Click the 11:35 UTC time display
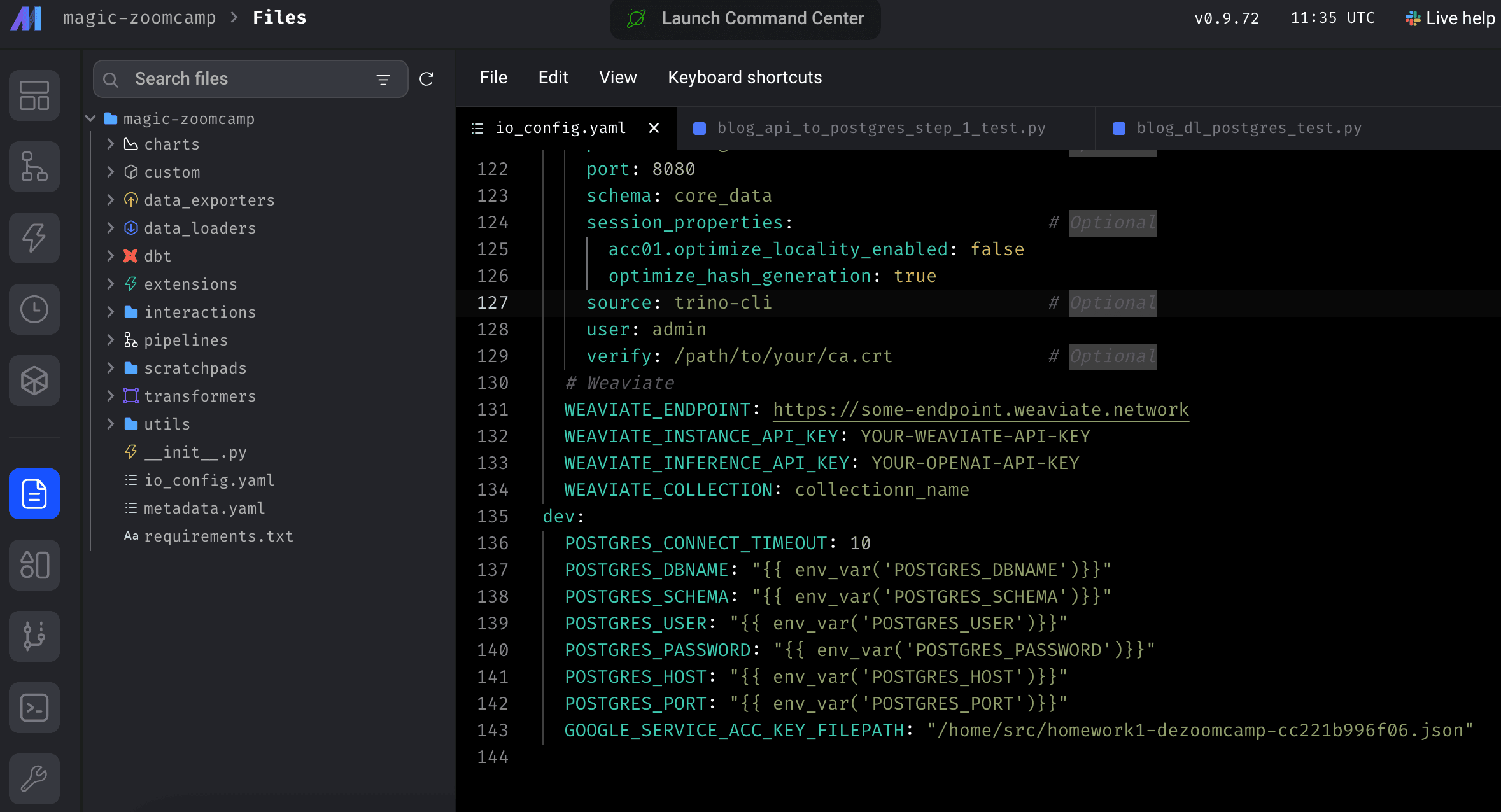The height and width of the screenshot is (812, 1501). click(1332, 18)
